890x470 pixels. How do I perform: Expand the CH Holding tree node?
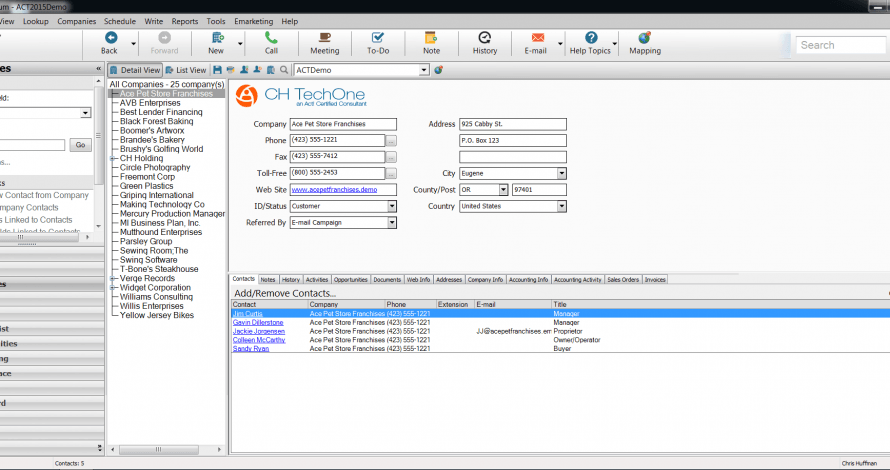click(x=112, y=158)
